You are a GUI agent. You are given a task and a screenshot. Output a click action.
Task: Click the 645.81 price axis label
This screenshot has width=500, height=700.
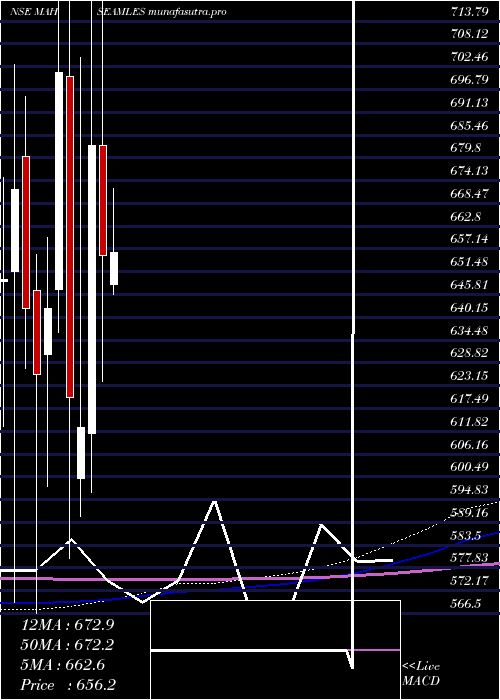pyautogui.click(x=470, y=285)
